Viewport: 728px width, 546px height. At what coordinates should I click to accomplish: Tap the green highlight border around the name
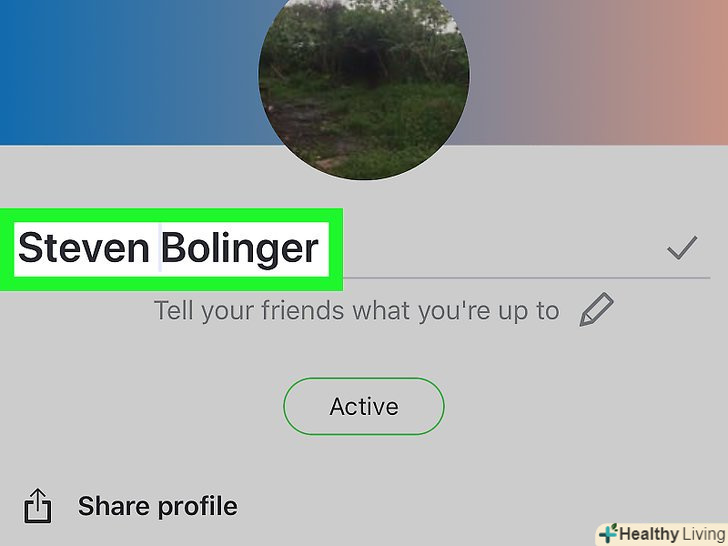click(171, 215)
